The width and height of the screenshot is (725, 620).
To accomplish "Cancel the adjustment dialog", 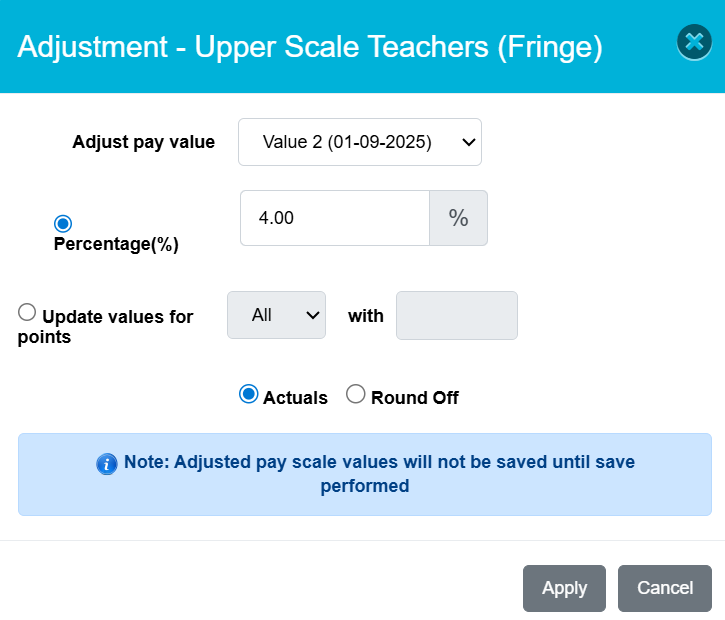I will pyautogui.click(x=665, y=588).
